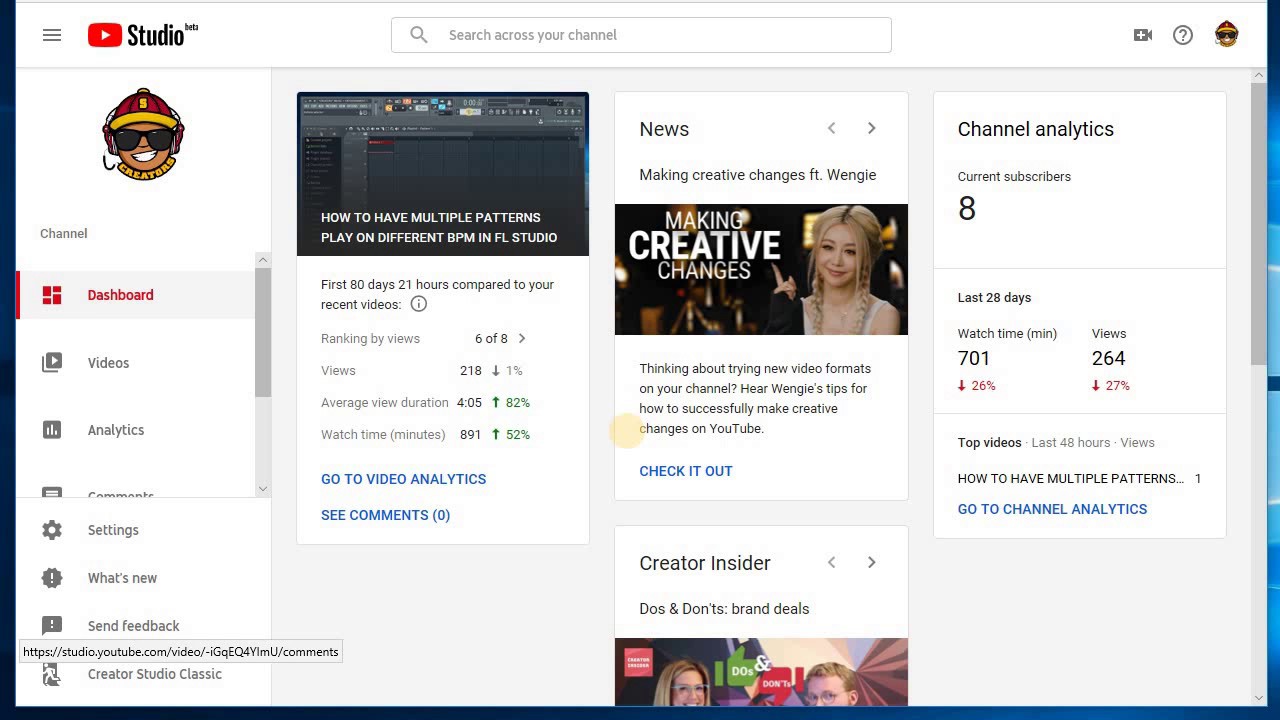This screenshot has width=1280, height=720.
Task: Click GO TO VIDEO ANALYTICS link
Action: tap(404, 479)
